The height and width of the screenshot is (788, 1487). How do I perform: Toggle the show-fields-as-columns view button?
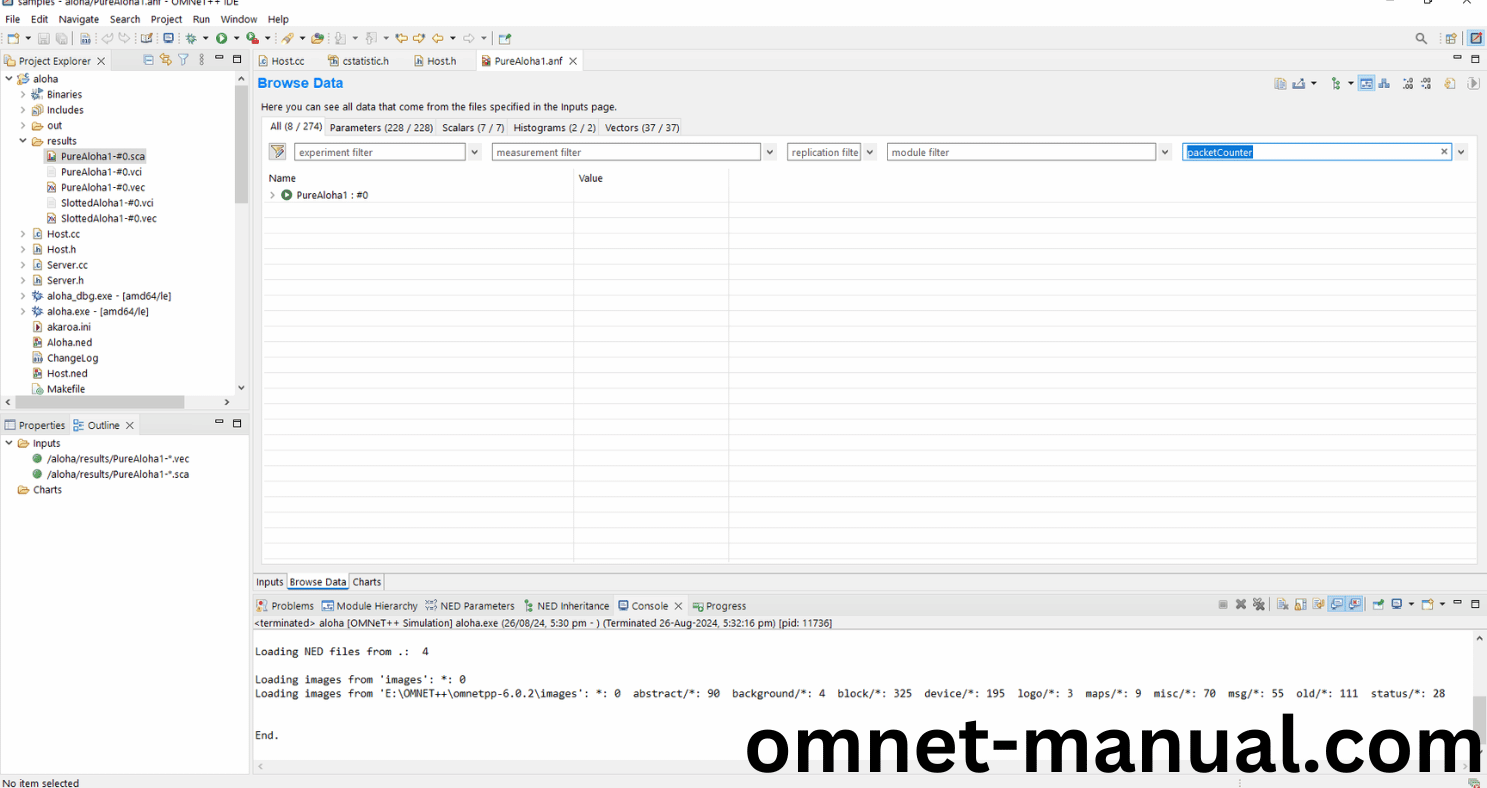1366,84
